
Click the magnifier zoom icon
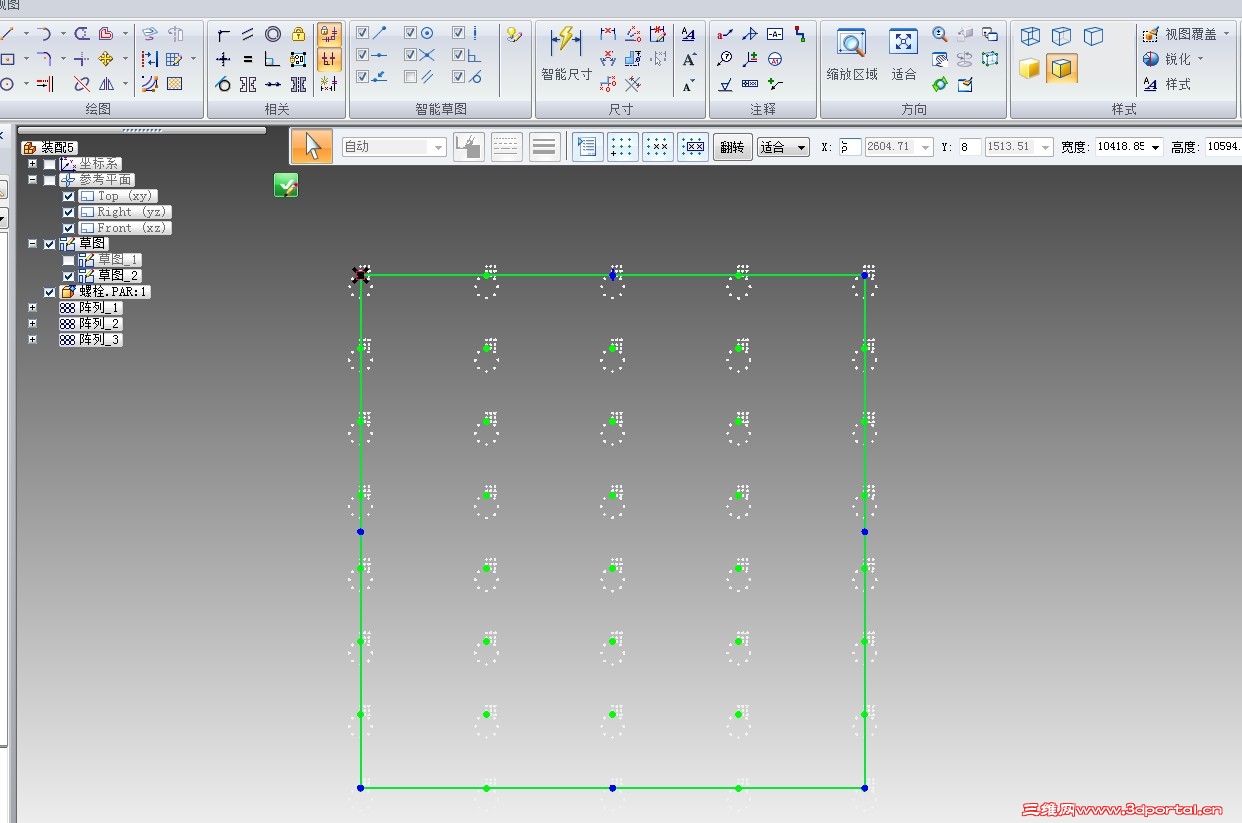940,34
